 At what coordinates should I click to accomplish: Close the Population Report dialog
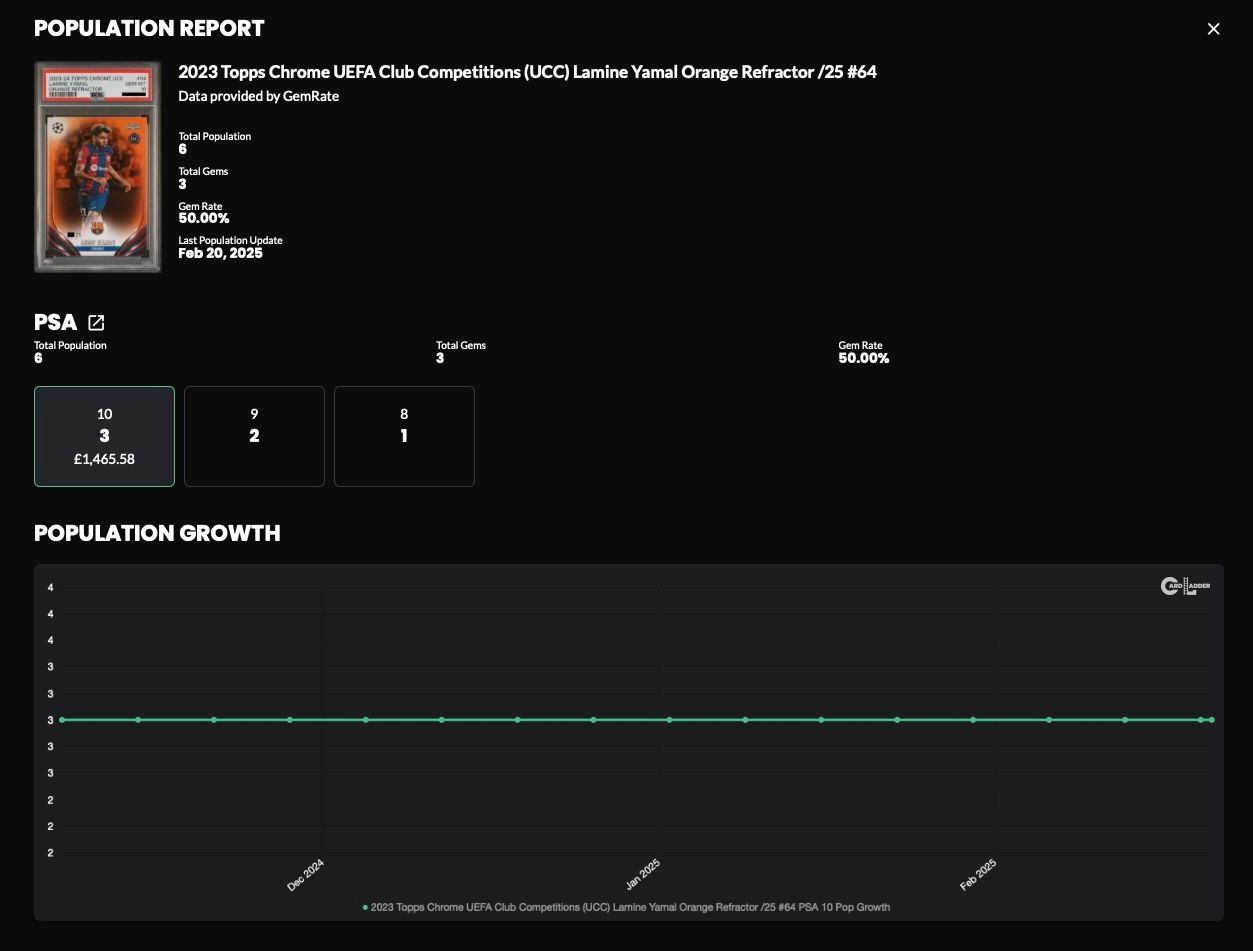[1213, 29]
